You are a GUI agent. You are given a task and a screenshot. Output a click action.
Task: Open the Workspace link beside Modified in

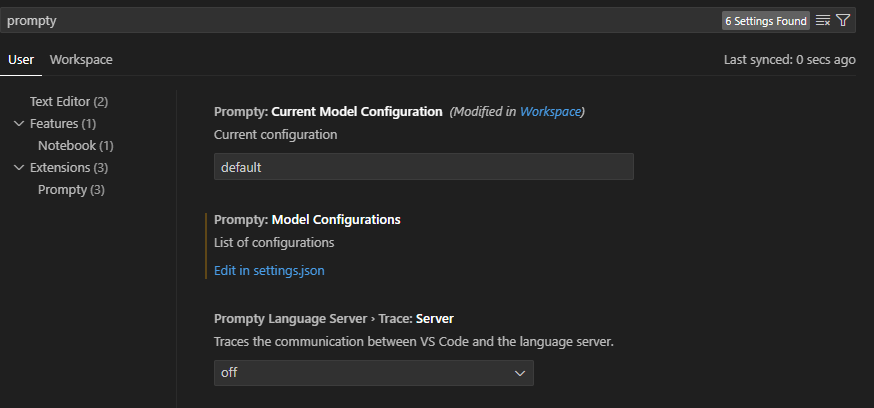550,111
